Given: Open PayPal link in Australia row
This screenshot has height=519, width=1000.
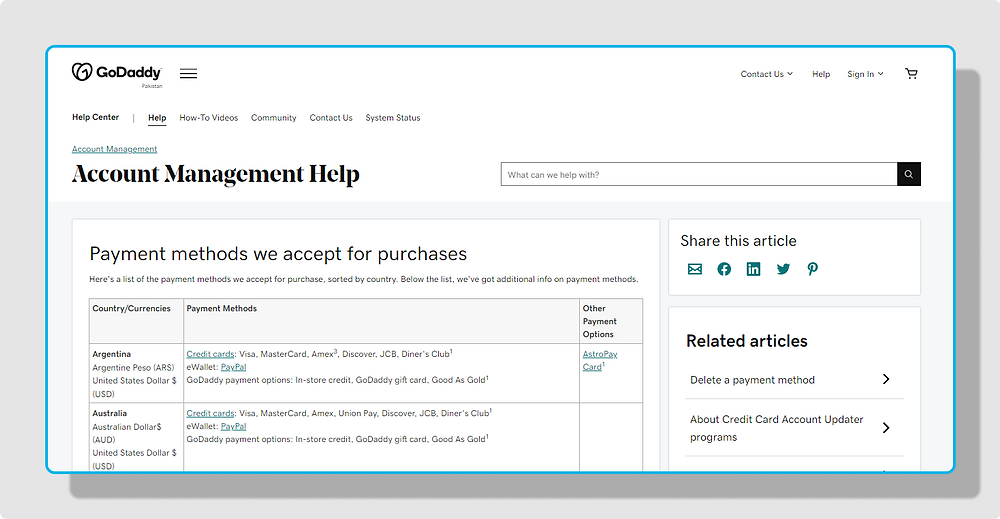Looking at the screenshot, I should tap(233, 427).
